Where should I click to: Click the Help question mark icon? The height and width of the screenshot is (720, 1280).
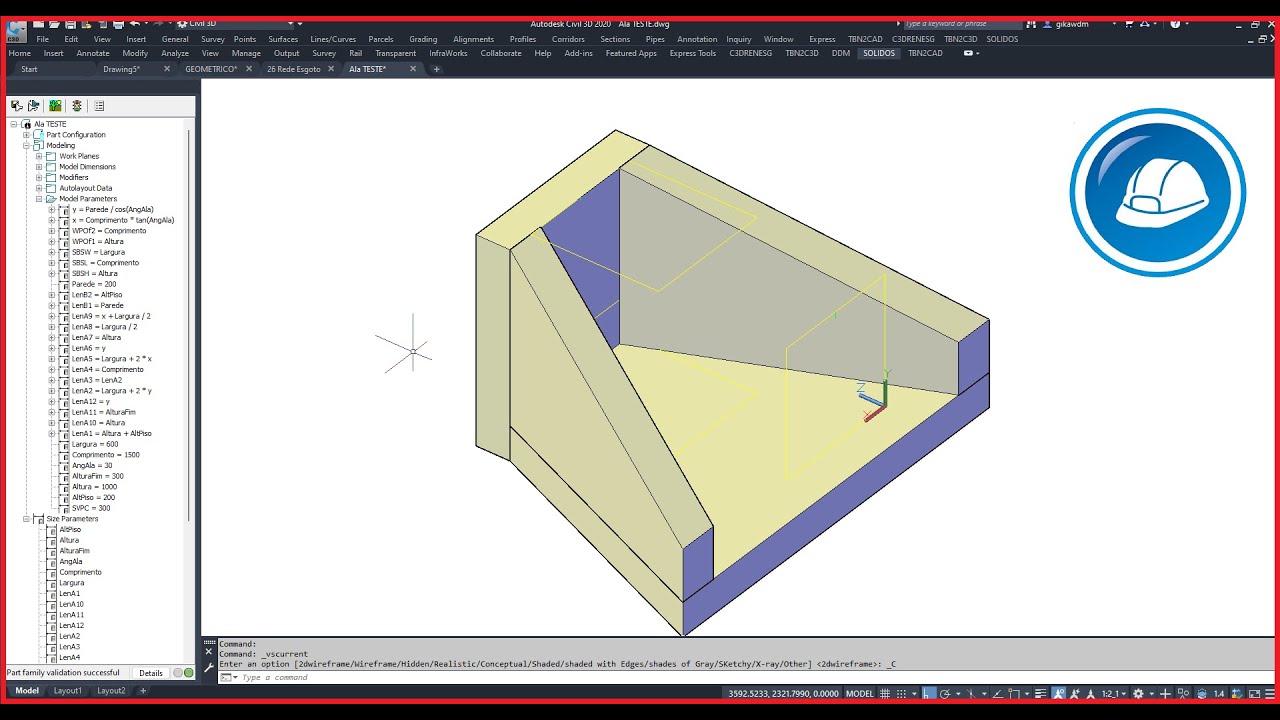[x=1175, y=23]
